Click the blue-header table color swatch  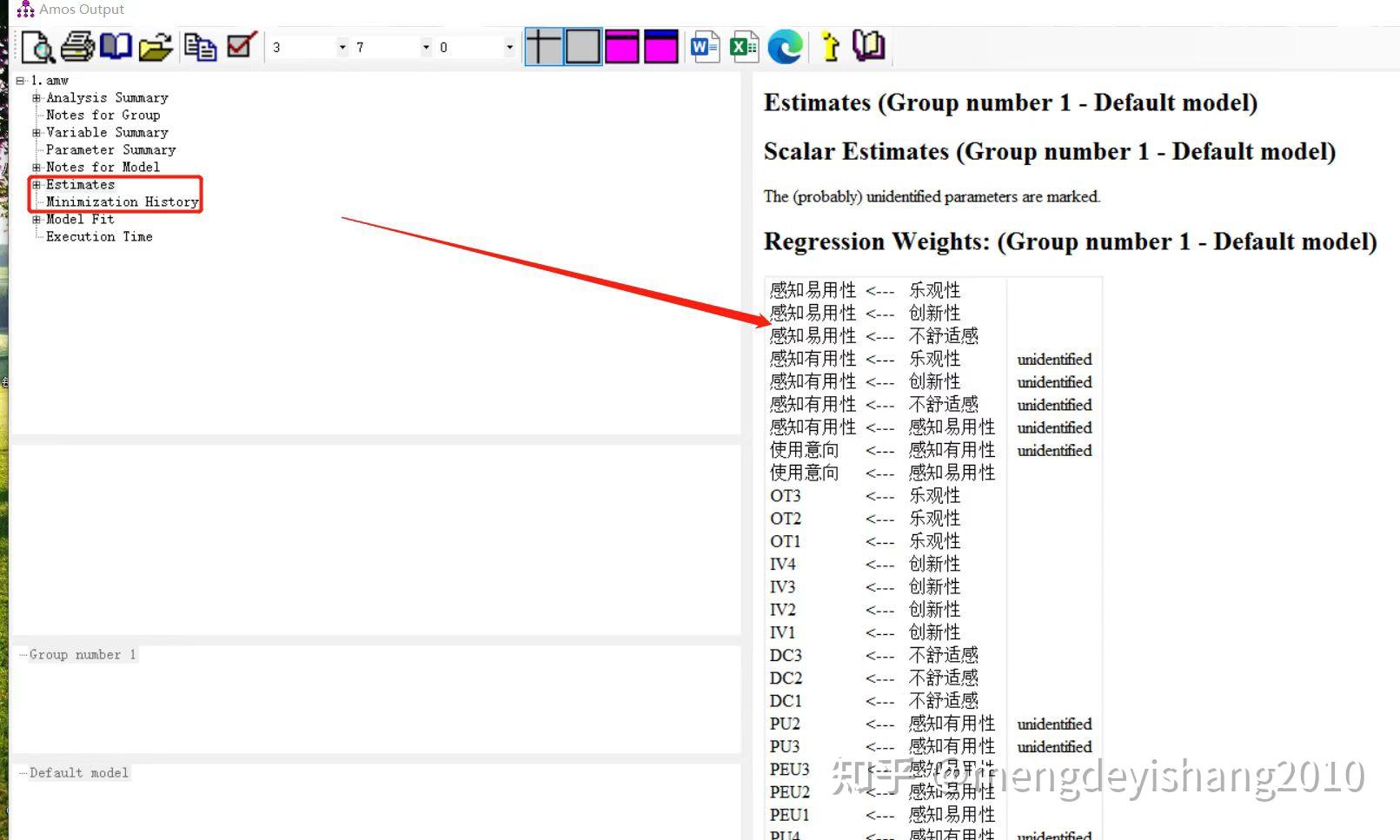661,46
